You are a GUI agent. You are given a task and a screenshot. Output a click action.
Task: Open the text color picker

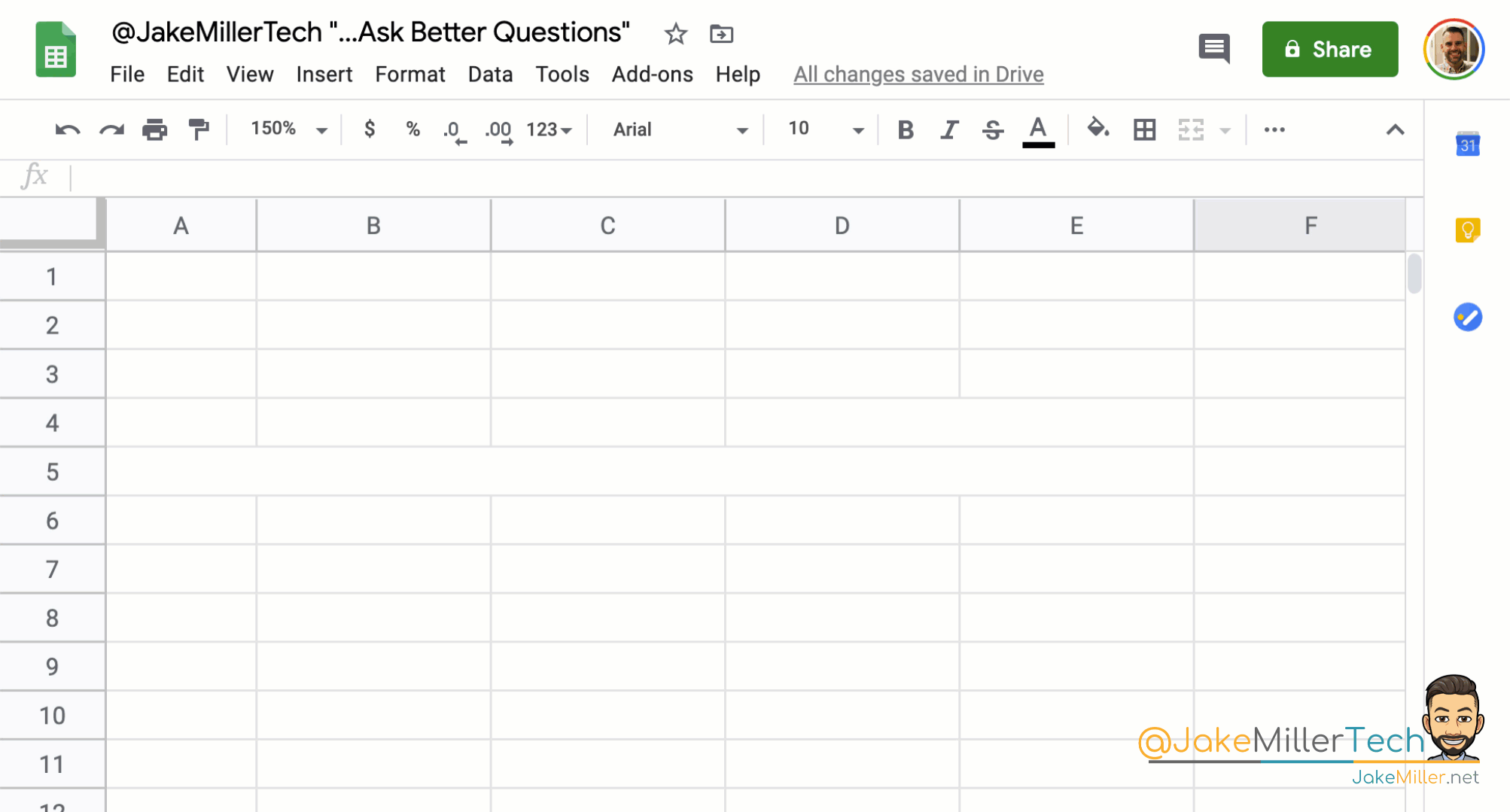coord(1038,129)
